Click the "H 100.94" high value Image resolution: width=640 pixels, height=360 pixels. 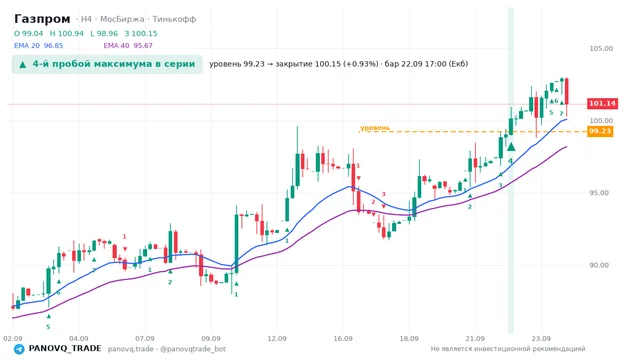[x=67, y=33]
